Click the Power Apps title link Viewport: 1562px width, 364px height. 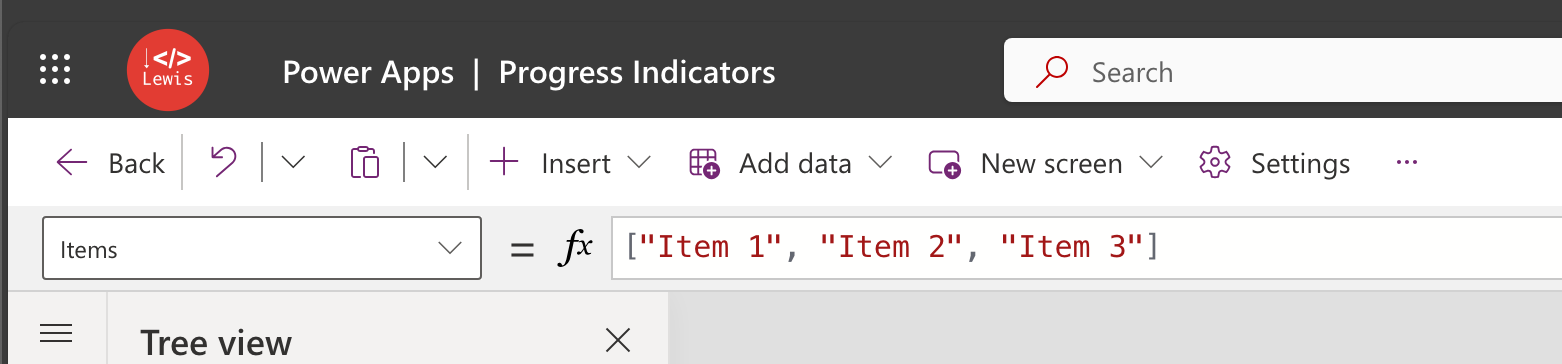[368, 72]
